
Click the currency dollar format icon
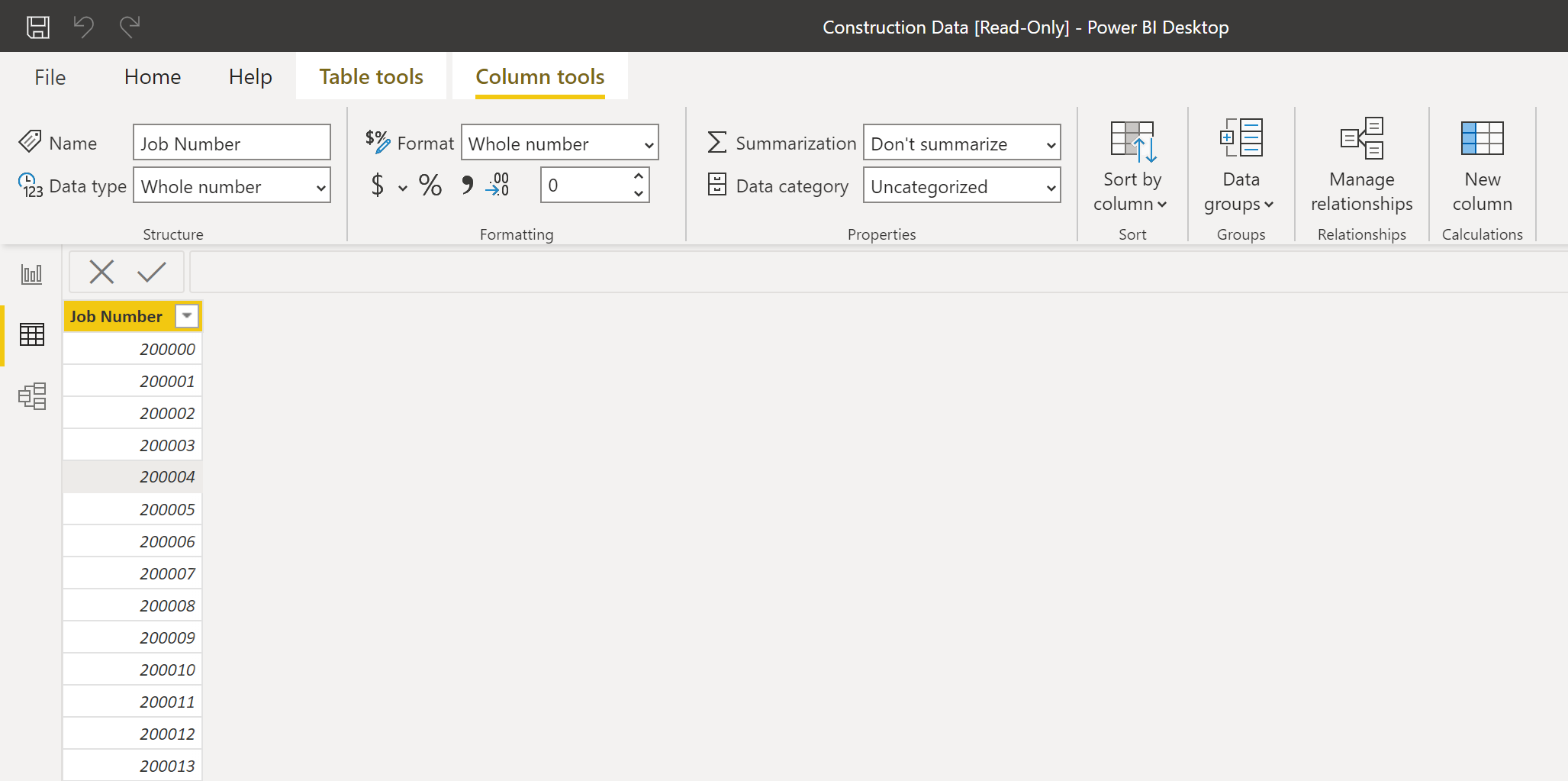[x=378, y=186]
